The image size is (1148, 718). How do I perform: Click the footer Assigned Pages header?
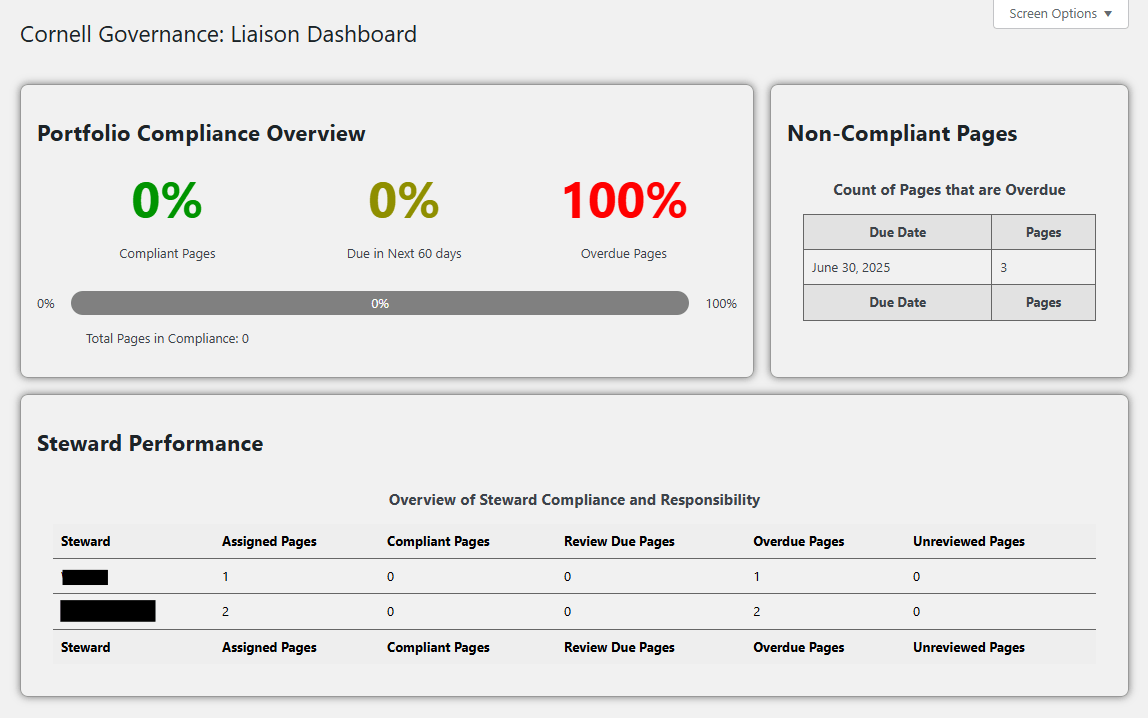click(x=269, y=648)
